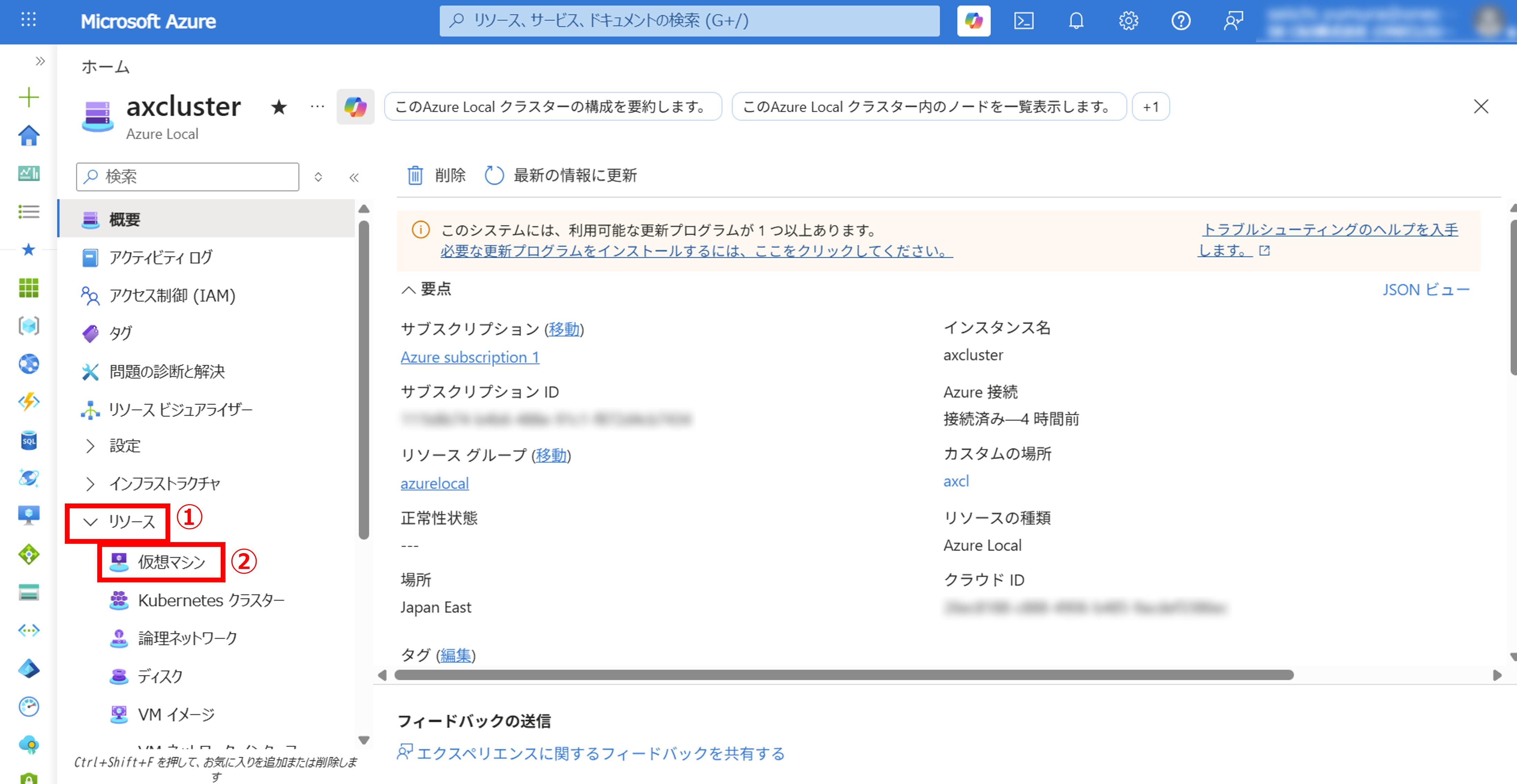Click the 削除 delete button

(436, 175)
